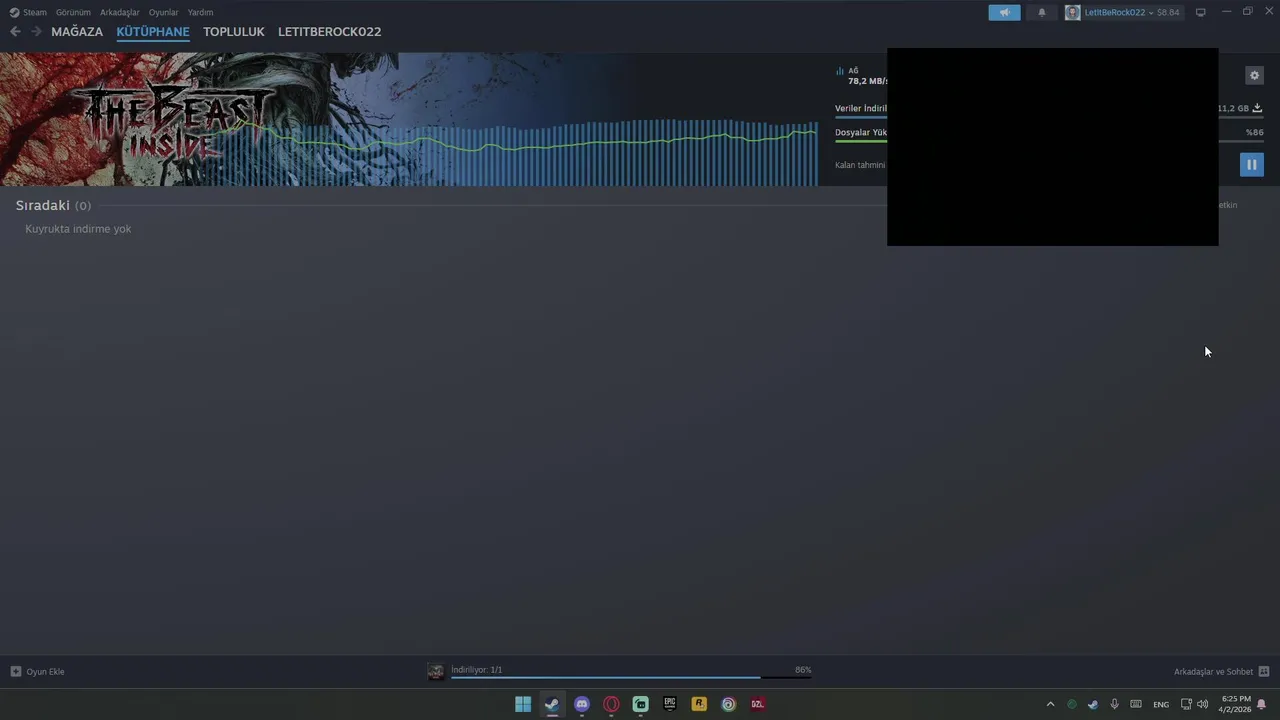Open Steam notifications bell
The image size is (1280, 720).
tap(1041, 12)
